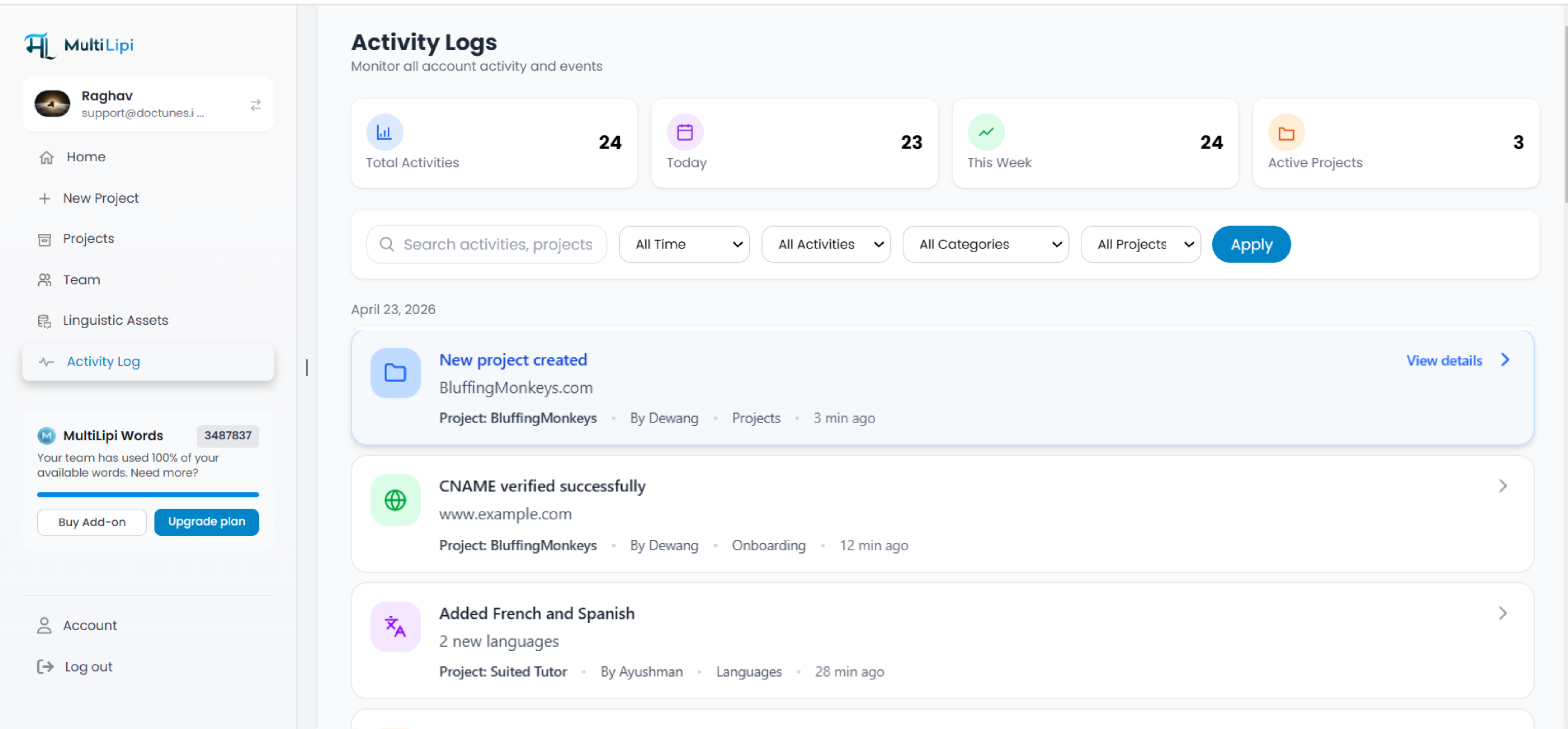Screen dimensions: 1568x729
Task: Click the Total Activities bar chart icon
Action: pos(385,131)
